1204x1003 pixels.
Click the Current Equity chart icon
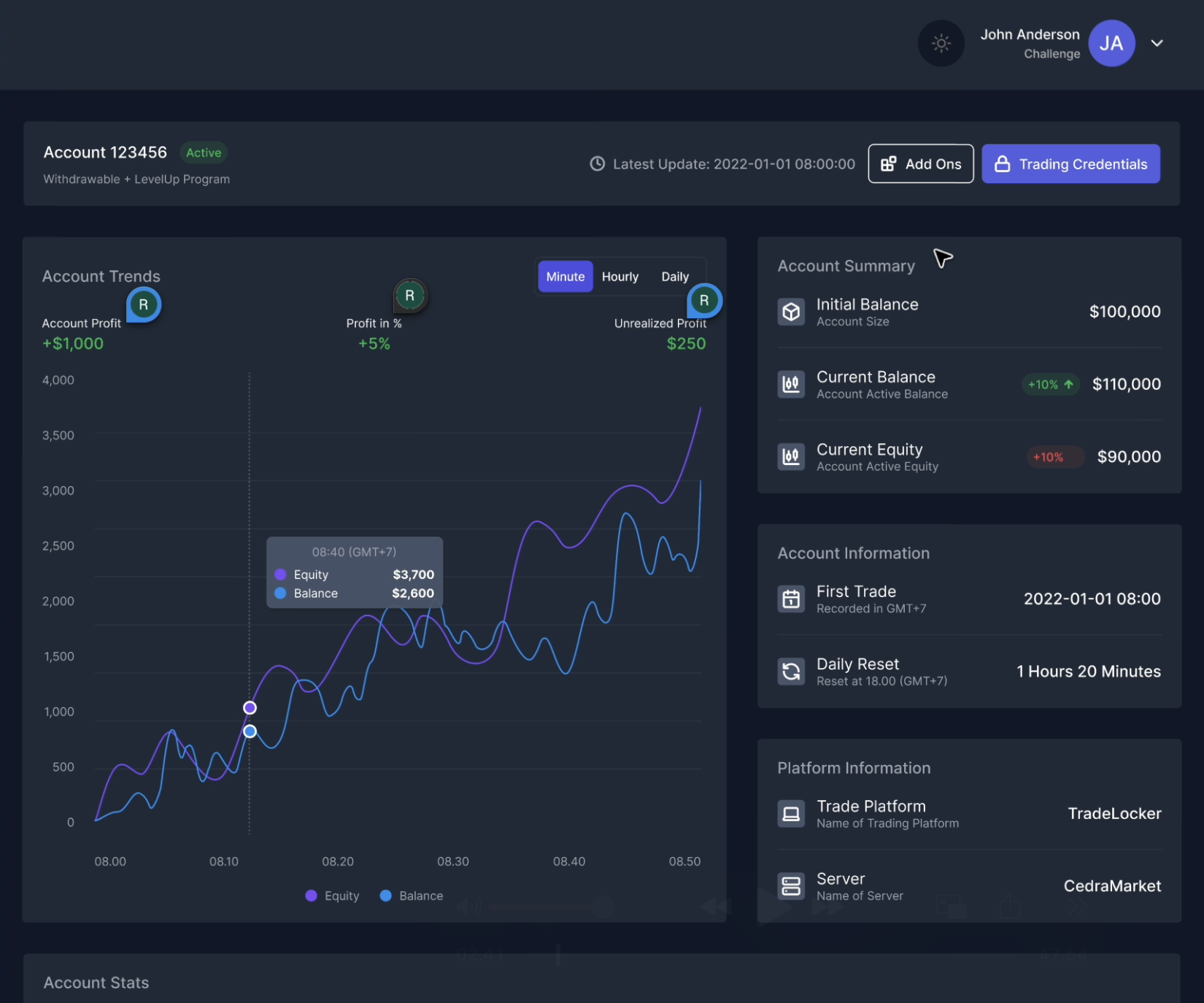coord(791,457)
